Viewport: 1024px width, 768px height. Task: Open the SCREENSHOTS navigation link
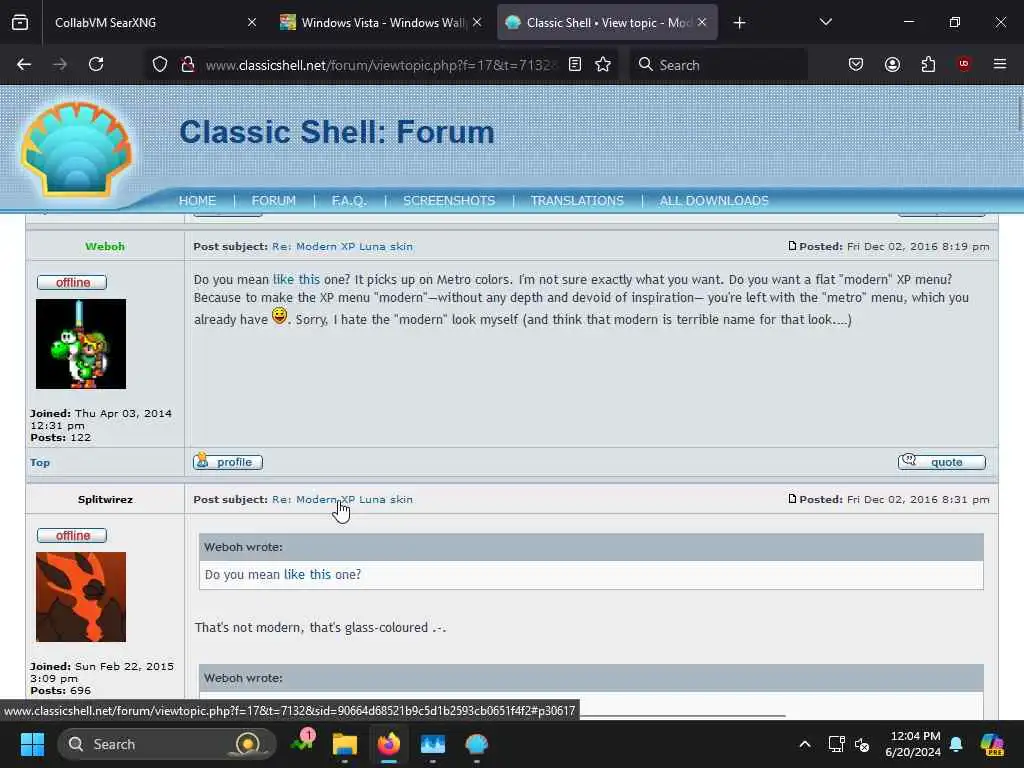click(449, 200)
